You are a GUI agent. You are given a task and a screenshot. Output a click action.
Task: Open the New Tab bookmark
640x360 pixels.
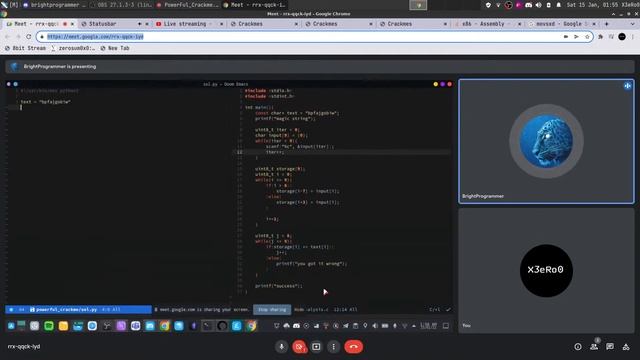(115, 48)
